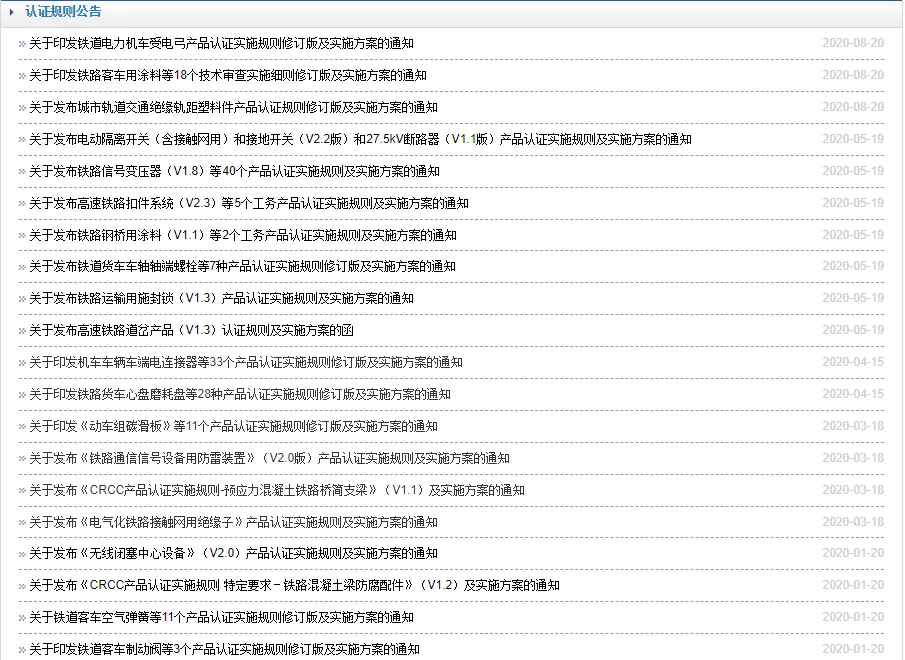Open 《电气化铁路接触网用绝缘子》notice
The height and width of the screenshot is (660, 905).
coord(233,522)
